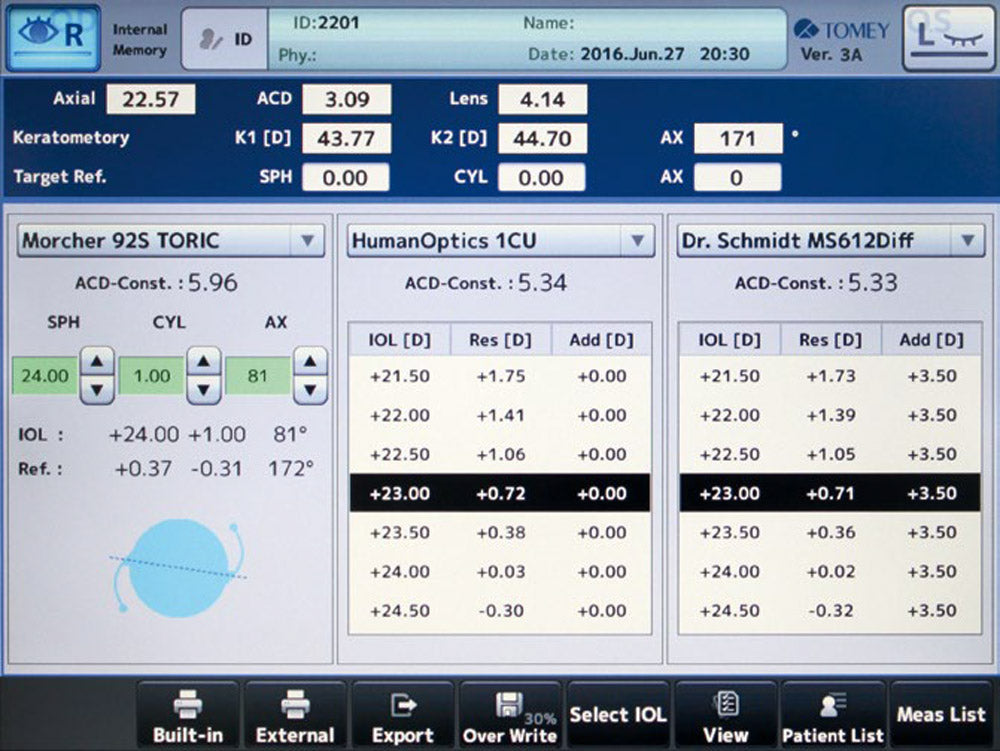Save using Over Write button

point(510,717)
